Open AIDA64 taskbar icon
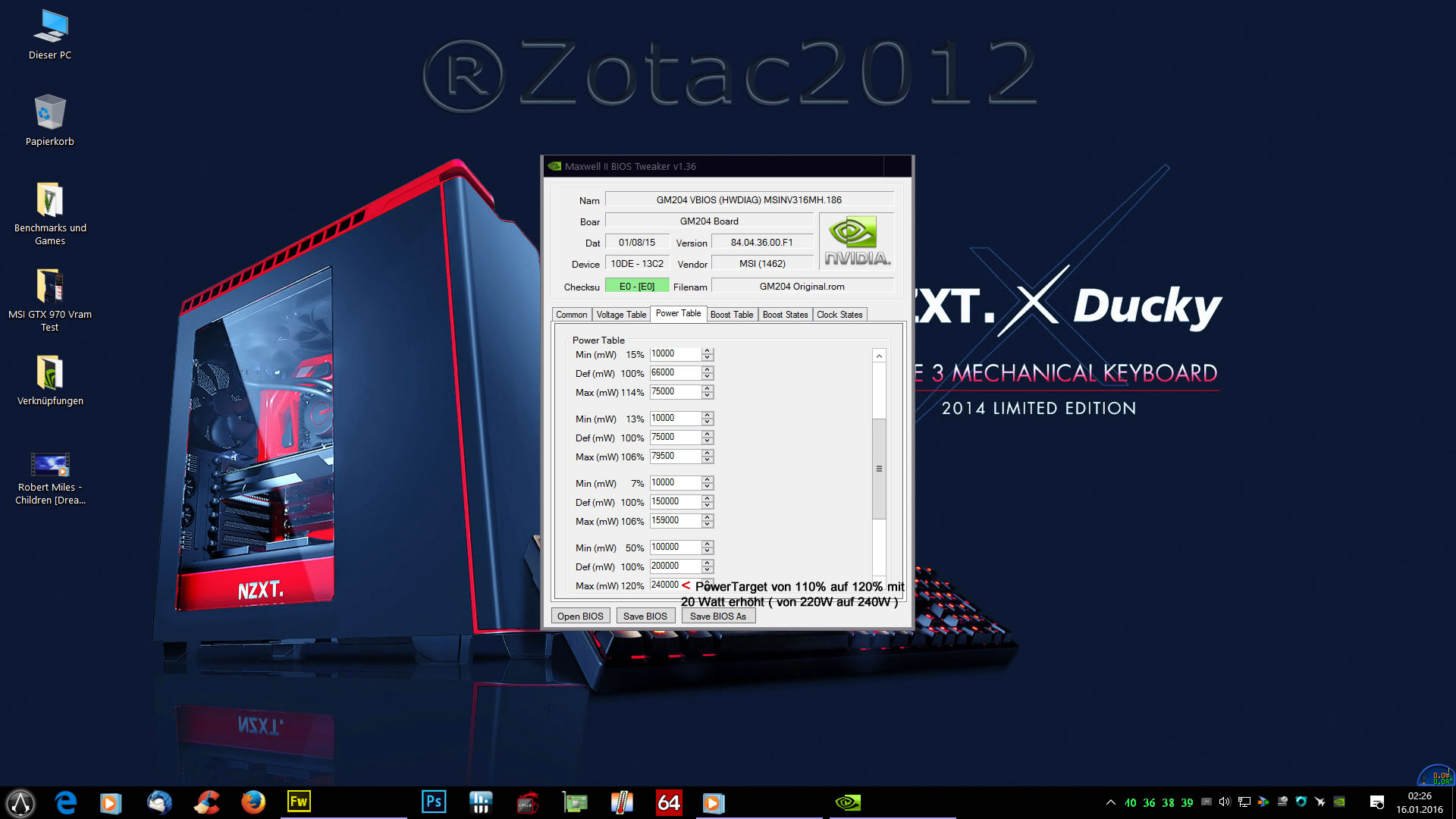This screenshot has width=1456, height=819. coord(668,802)
